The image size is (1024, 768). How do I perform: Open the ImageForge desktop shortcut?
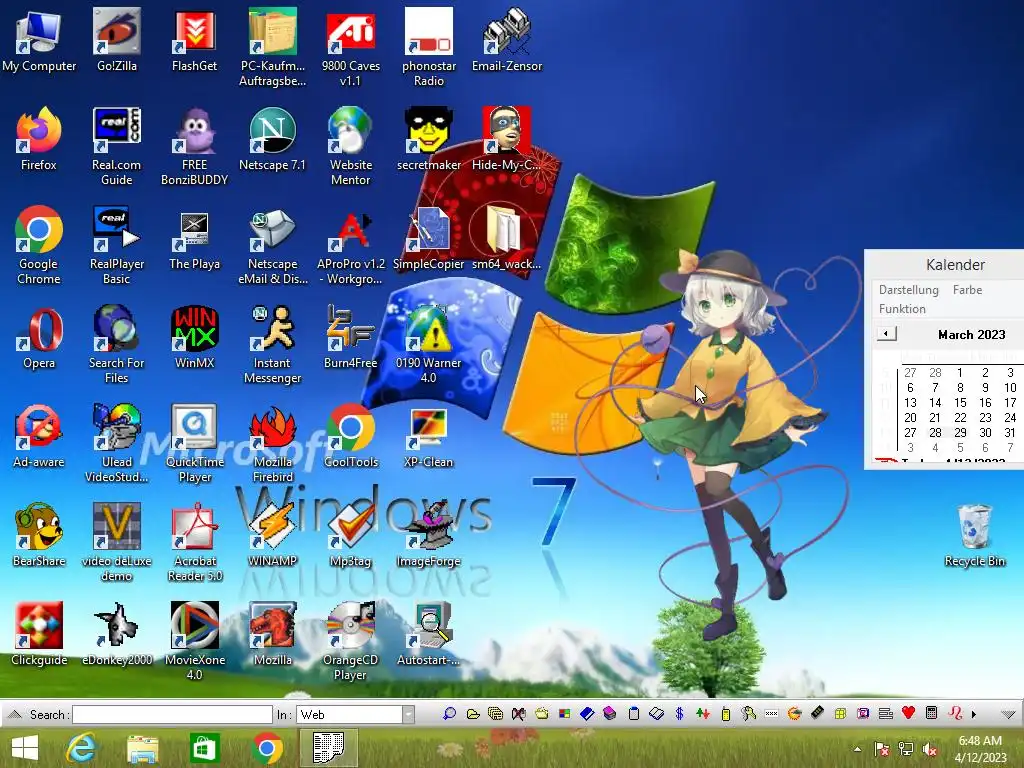point(428,536)
